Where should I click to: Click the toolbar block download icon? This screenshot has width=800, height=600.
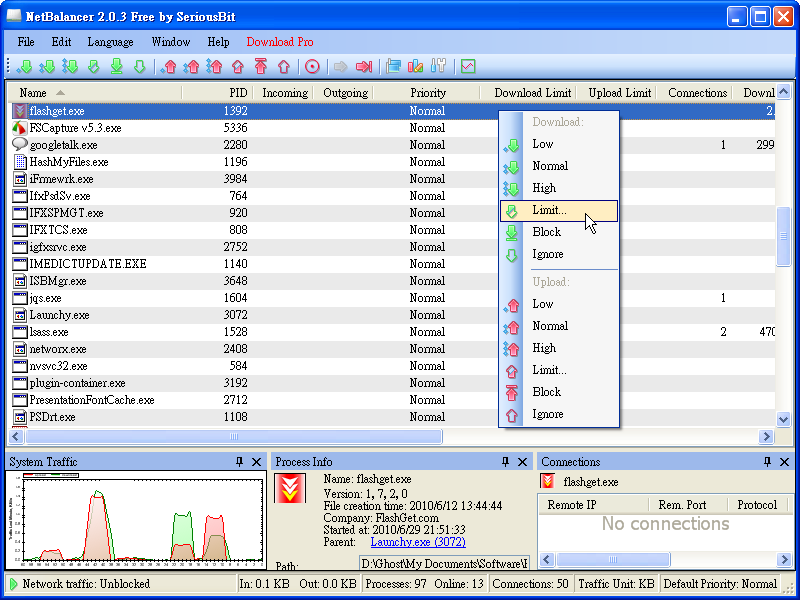(x=116, y=66)
